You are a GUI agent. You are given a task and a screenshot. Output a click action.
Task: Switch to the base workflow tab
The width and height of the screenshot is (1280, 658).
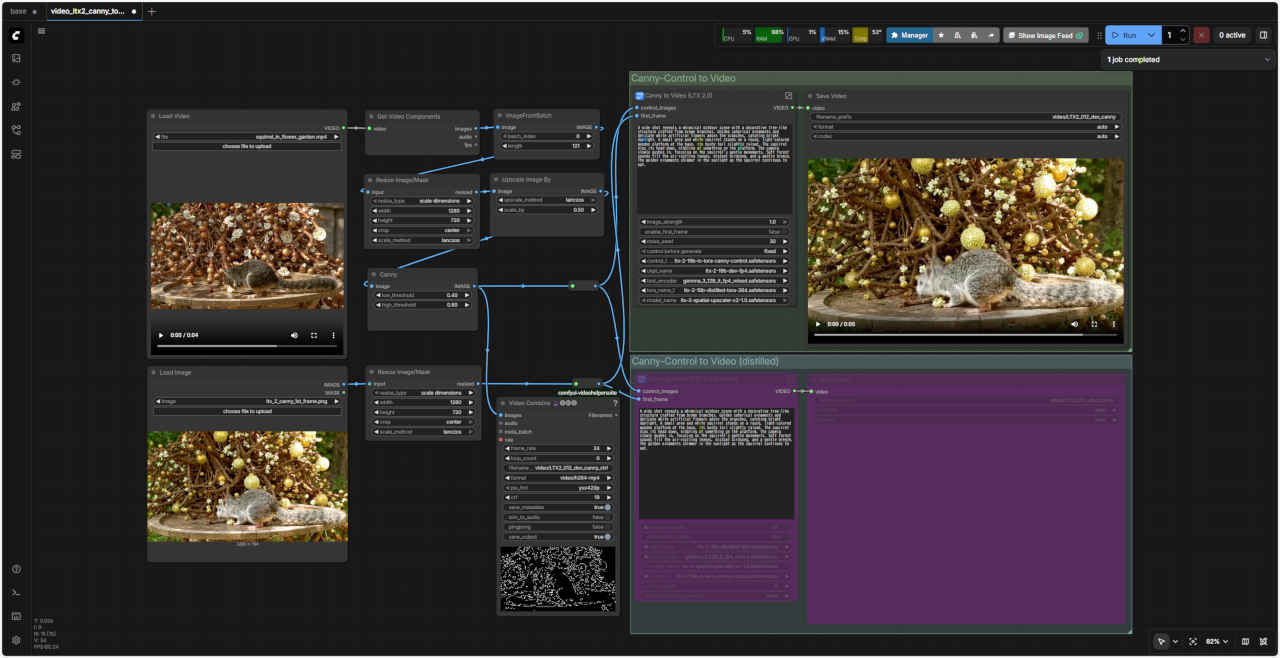click(18, 12)
